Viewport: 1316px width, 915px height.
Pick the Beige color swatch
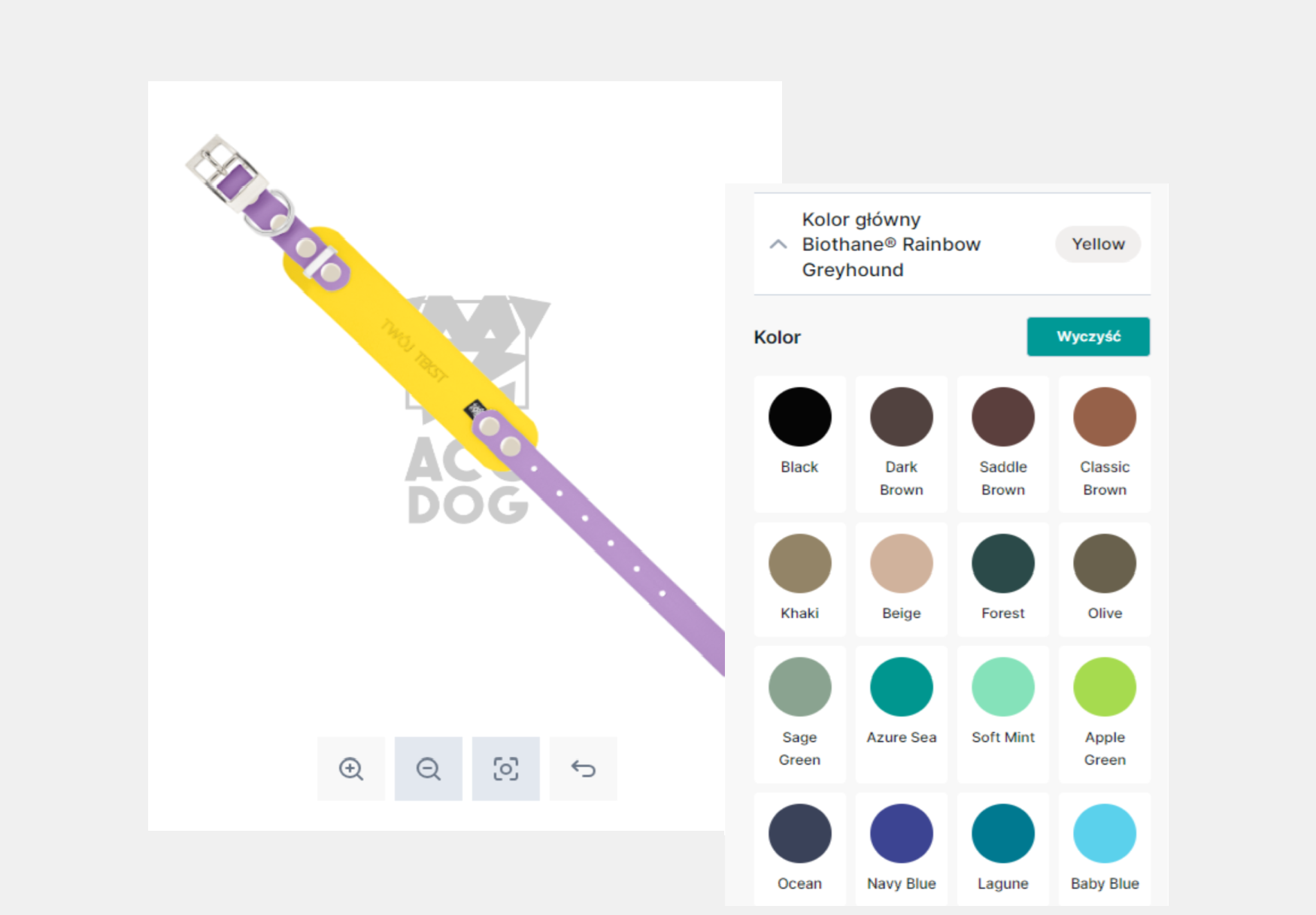901,564
